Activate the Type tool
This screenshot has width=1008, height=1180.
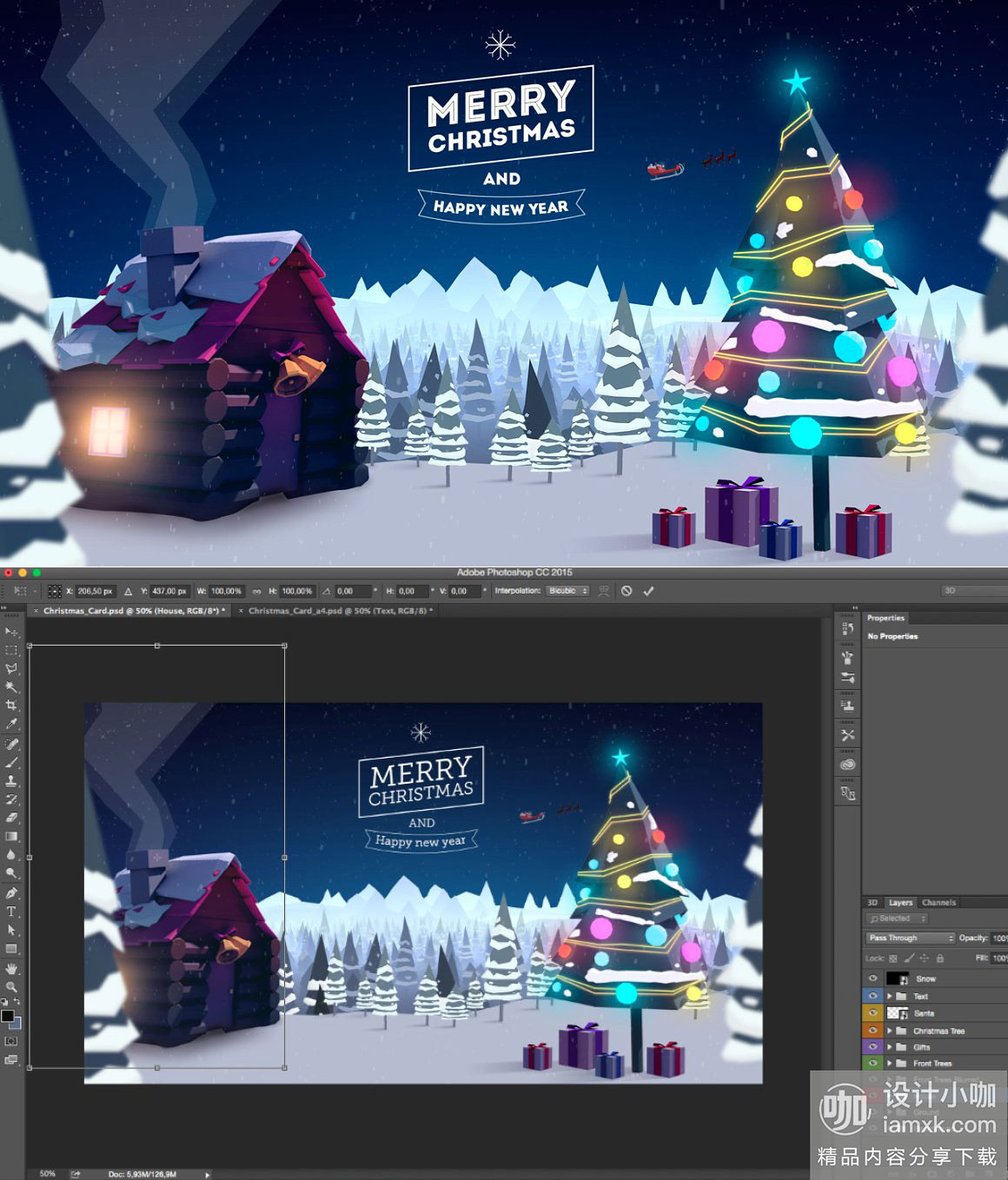tap(11, 912)
